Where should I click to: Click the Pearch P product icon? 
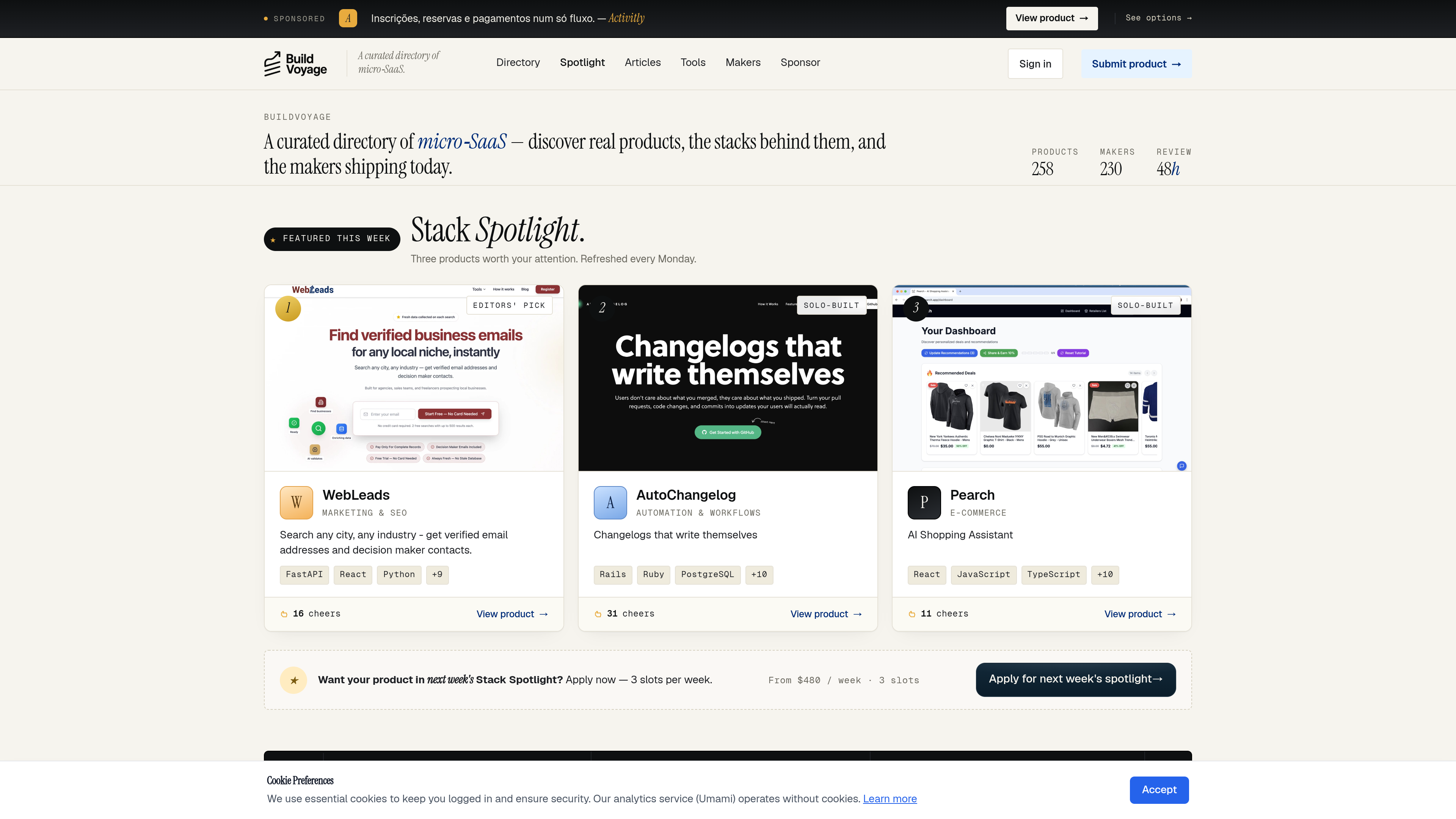pos(924,502)
